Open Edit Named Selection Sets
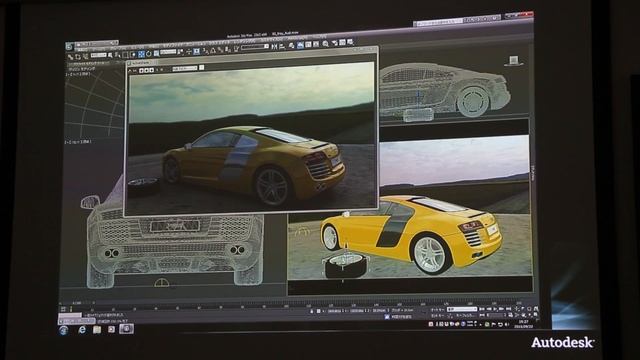This screenshot has width=640, height=360. [x=236, y=49]
